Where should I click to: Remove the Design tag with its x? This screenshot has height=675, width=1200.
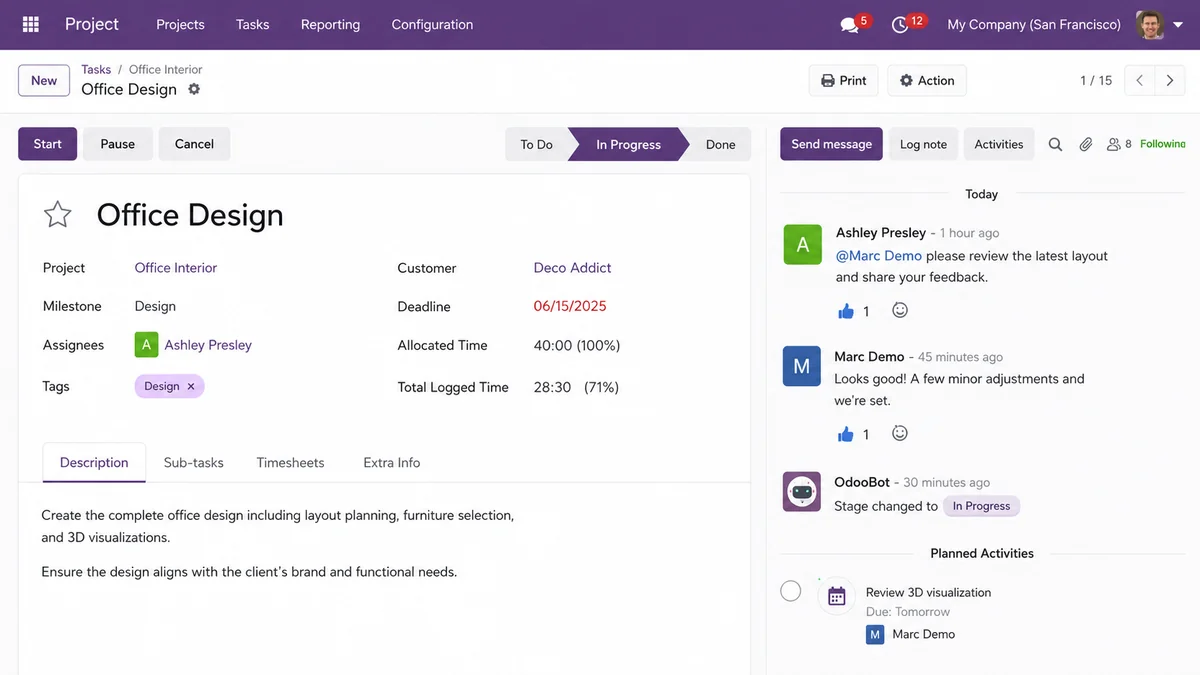(191, 386)
